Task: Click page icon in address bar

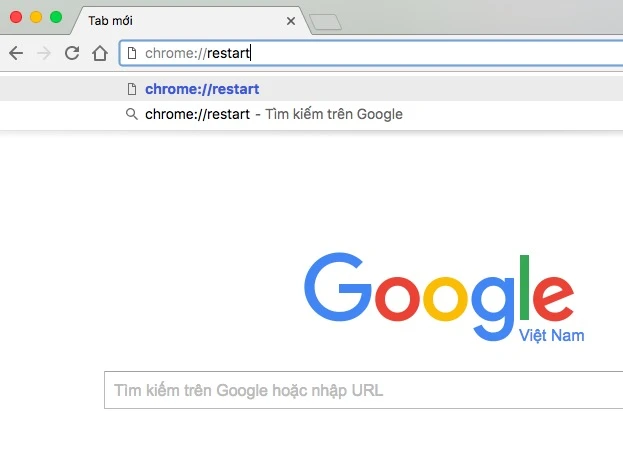Action: point(131,53)
